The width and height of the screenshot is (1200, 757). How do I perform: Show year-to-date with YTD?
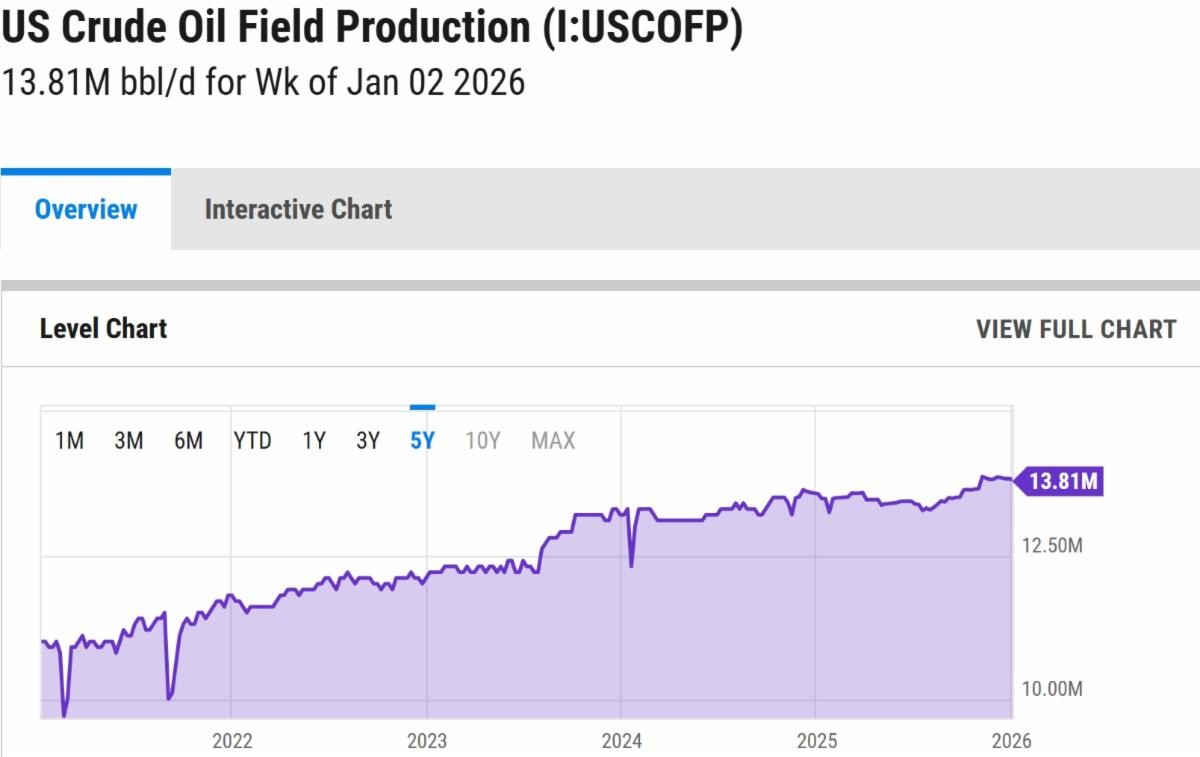tap(252, 441)
